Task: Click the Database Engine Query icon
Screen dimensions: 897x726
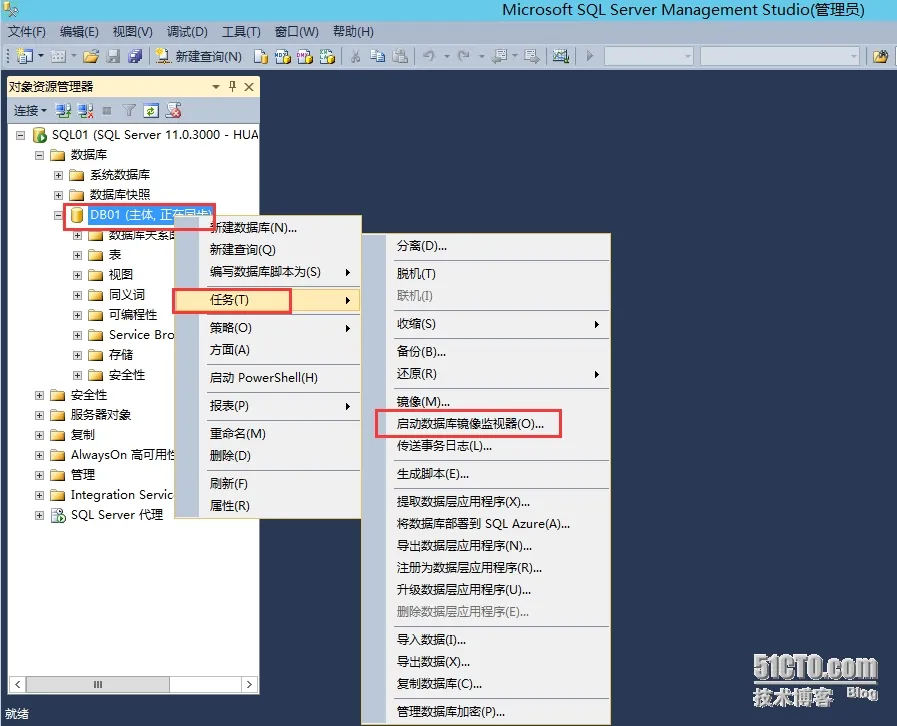Action: pyautogui.click(x=260, y=56)
